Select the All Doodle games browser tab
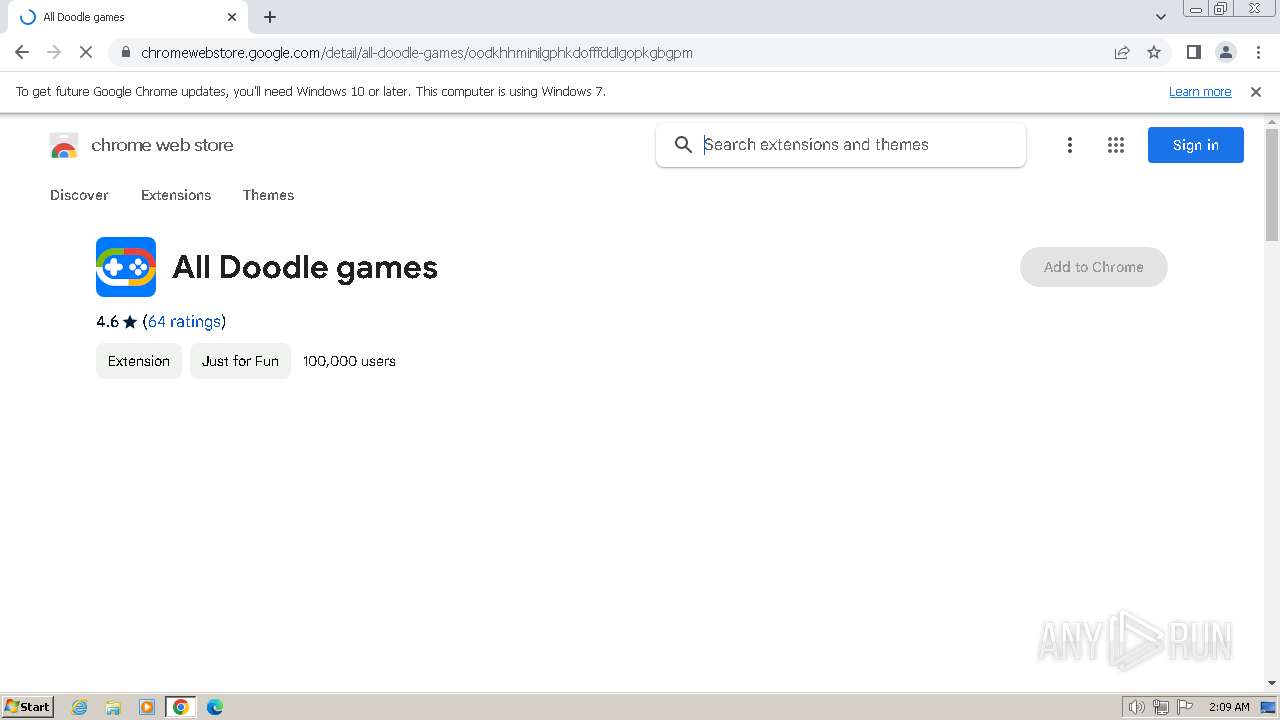 pos(126,17)
